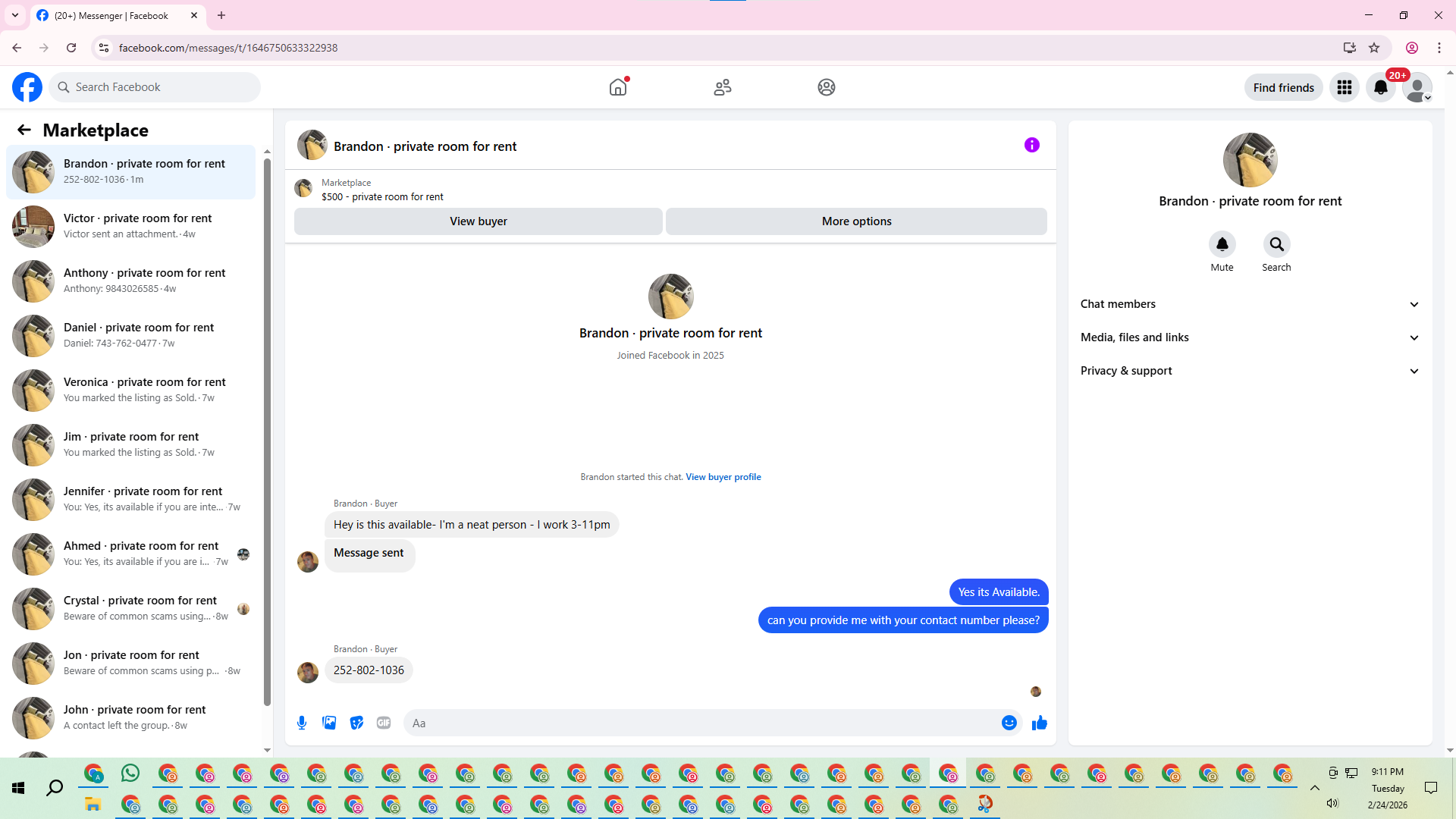Viewport: 1456px width, 819px height.
Task: Open the Facebook notifications bell
Action: tap(1380, 87)
